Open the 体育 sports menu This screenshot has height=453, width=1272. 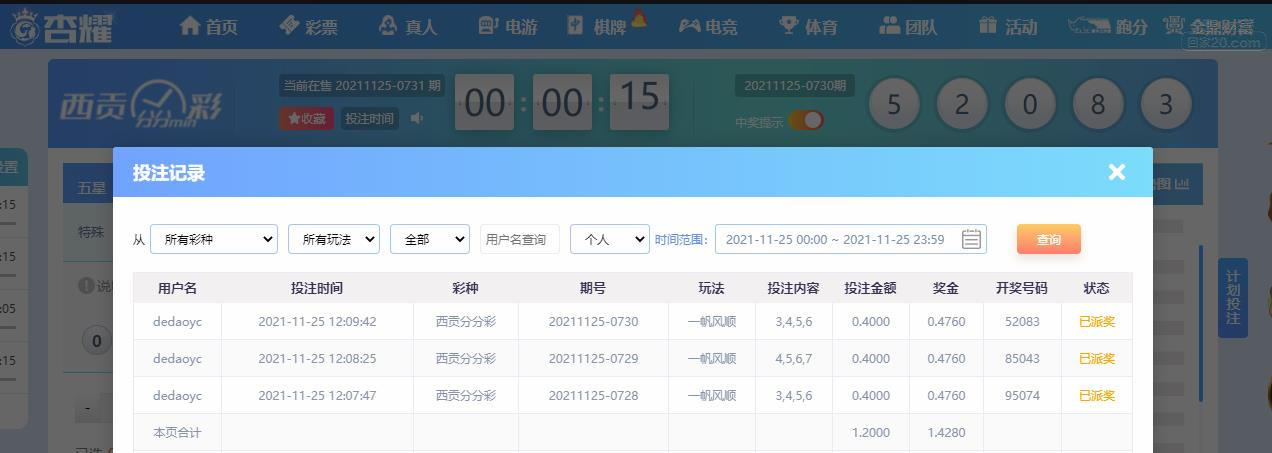point(808,27)
